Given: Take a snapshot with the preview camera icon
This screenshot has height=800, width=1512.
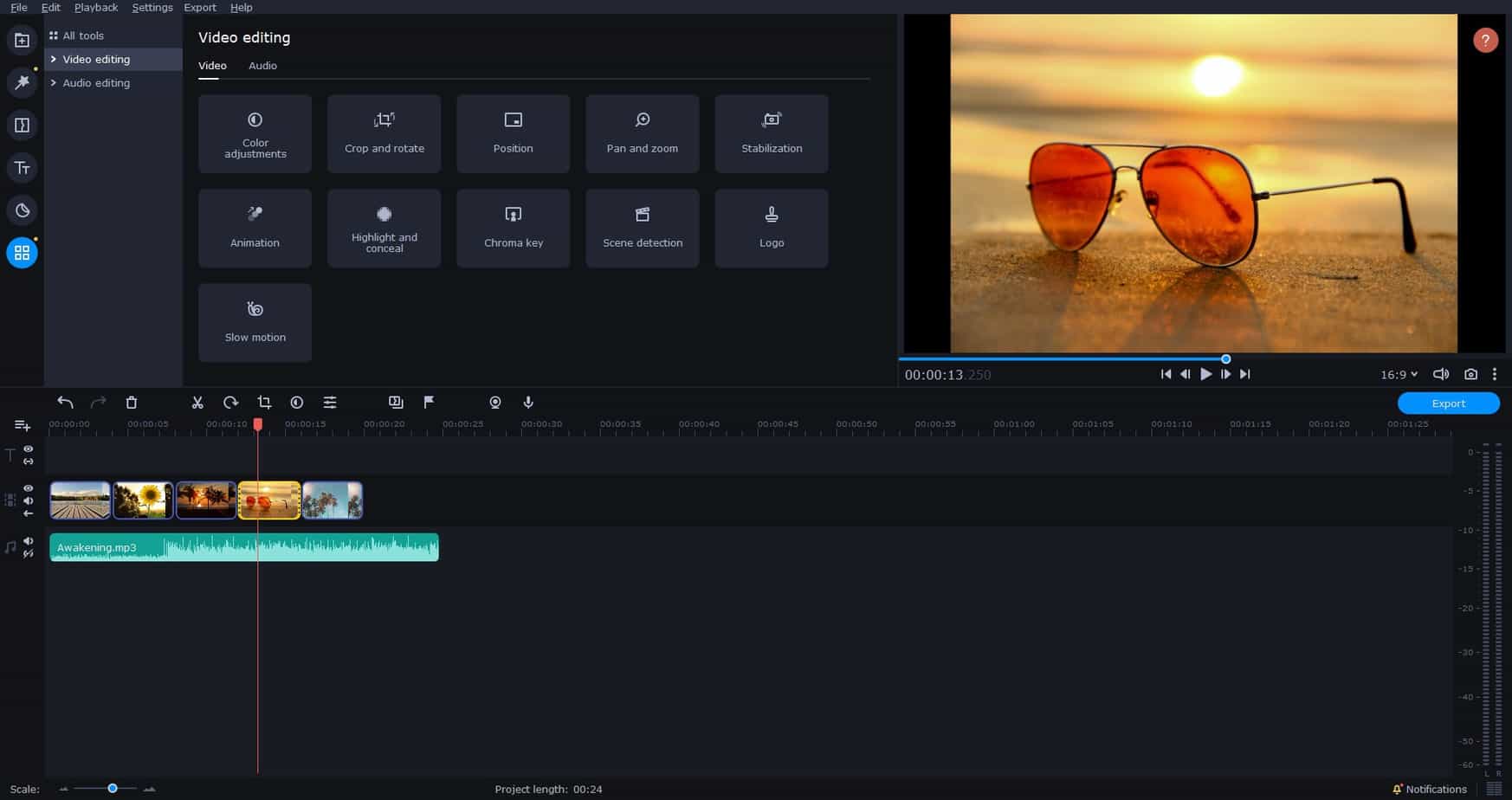Looking at the screenshot, I should coord(1471,374).
